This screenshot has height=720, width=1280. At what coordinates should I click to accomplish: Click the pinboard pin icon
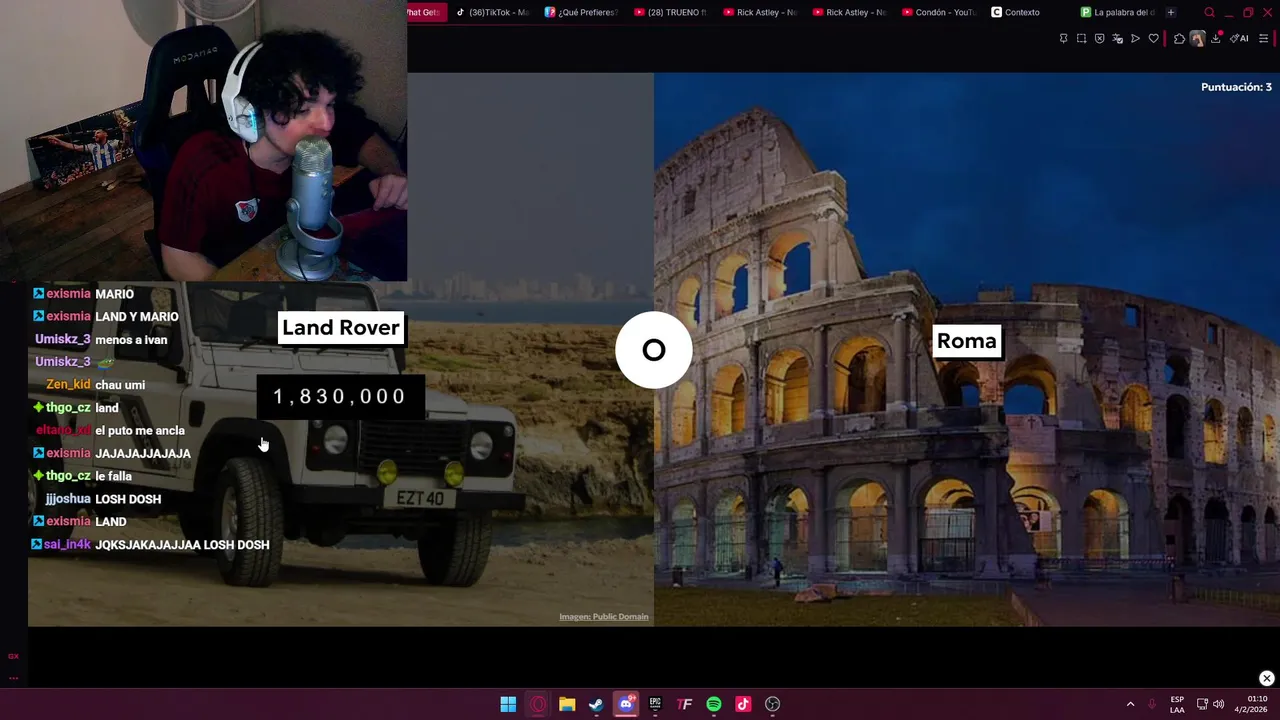click(x=1063, y=38)
